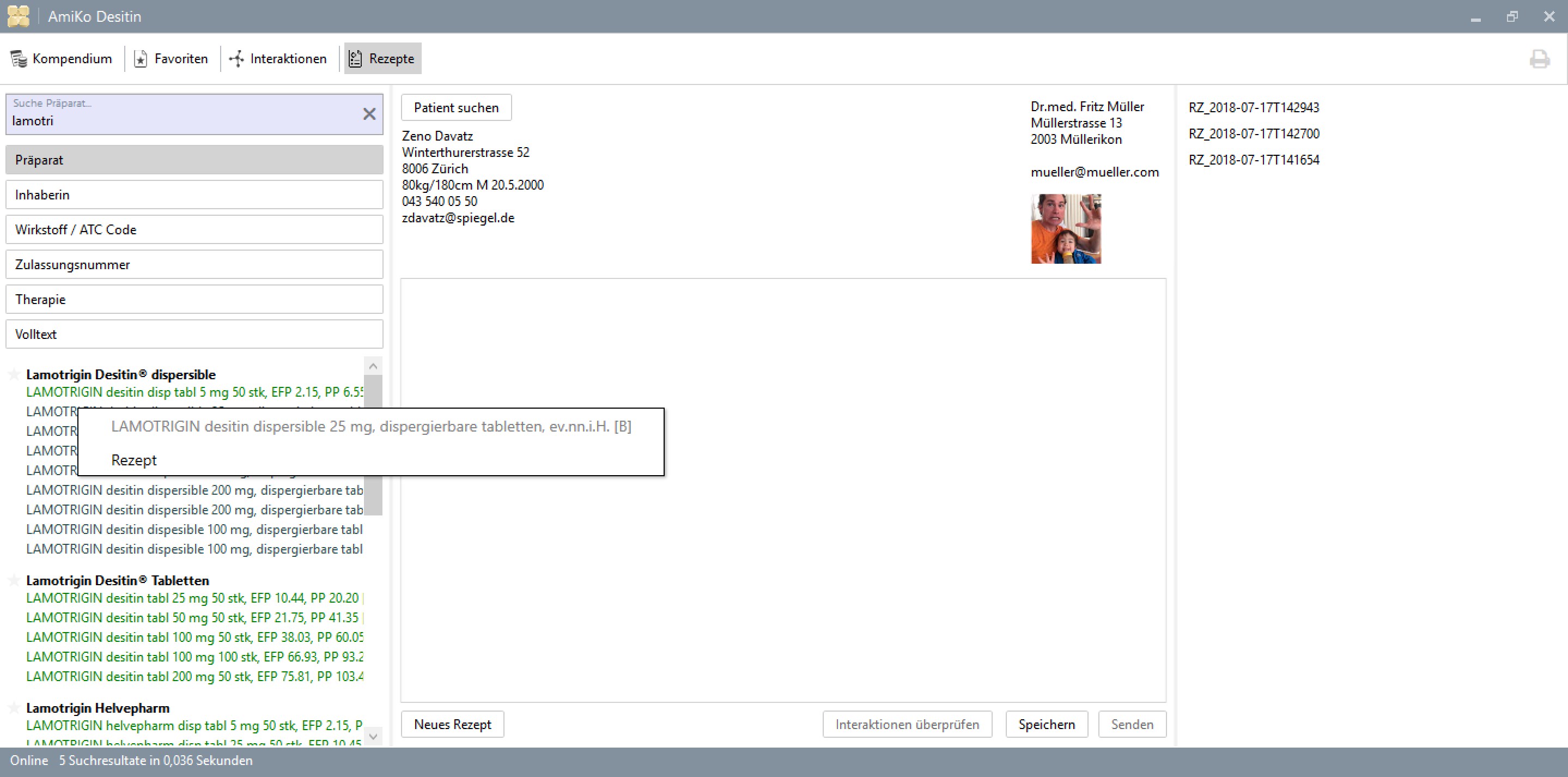Select the Favoriten star-document icon

coord(141,58)
